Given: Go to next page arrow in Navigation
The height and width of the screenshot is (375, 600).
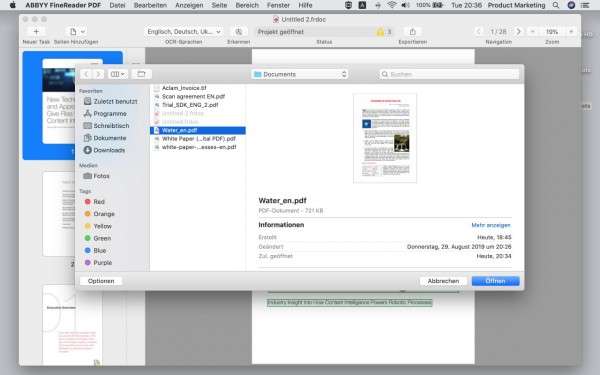Looking at the screenshot, I should coord(518,31).
